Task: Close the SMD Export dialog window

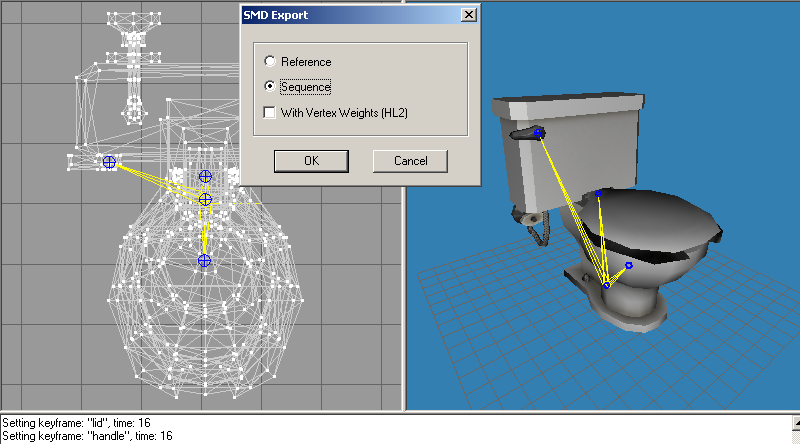Action: coord(468,15)
